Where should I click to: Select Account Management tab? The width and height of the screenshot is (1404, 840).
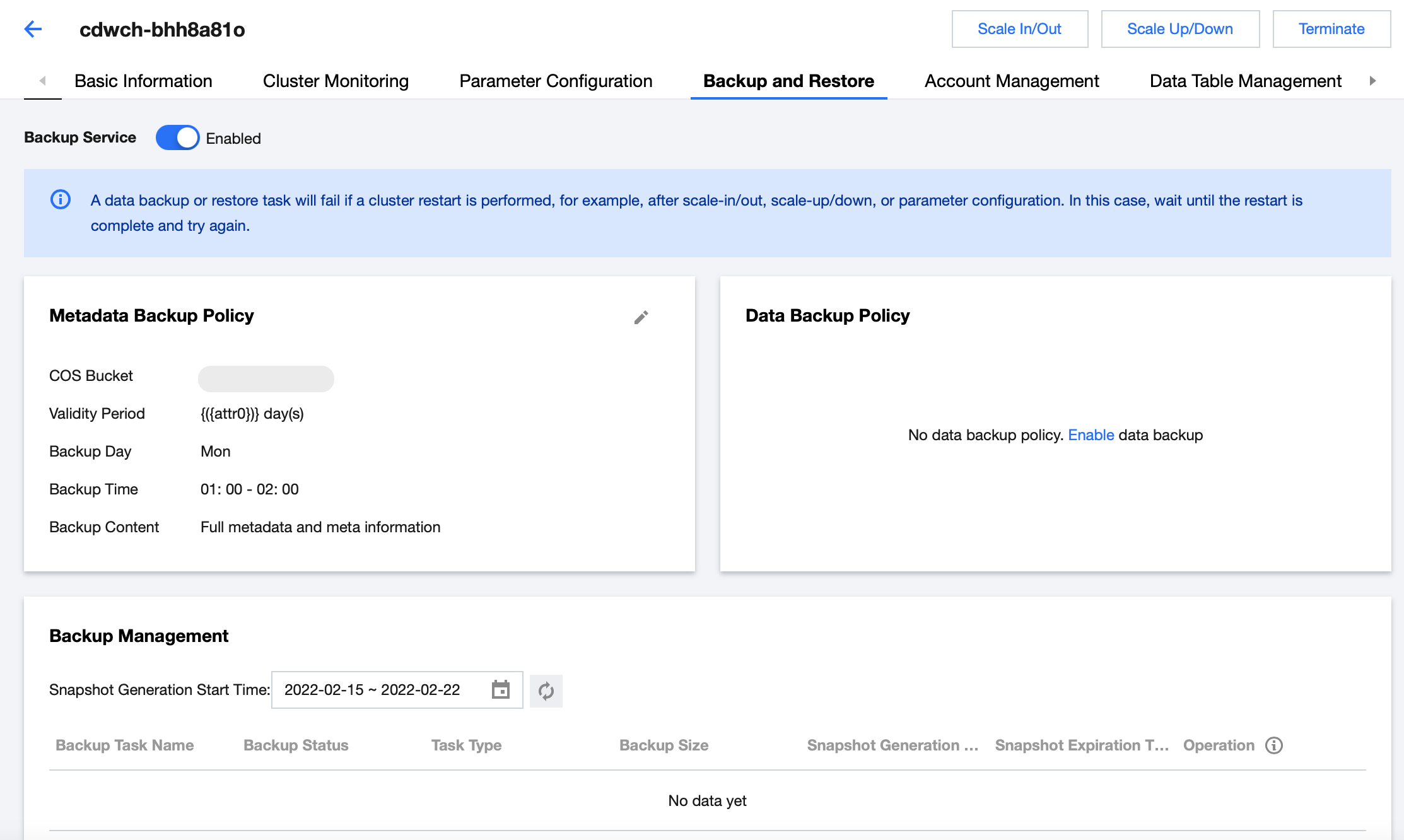(1012, 81)
